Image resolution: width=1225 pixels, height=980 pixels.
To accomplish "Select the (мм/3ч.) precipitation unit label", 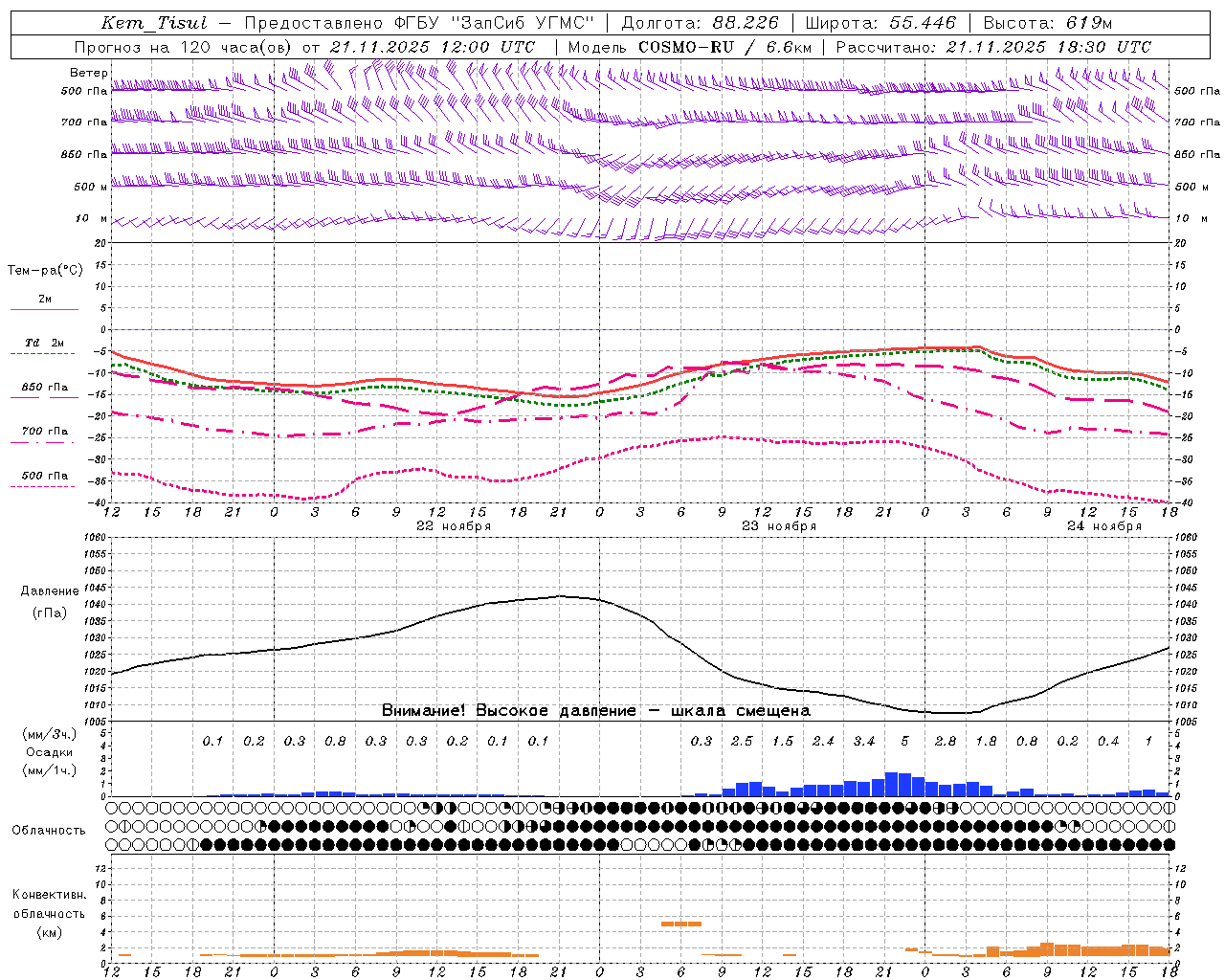I will [x=49, y=735].
